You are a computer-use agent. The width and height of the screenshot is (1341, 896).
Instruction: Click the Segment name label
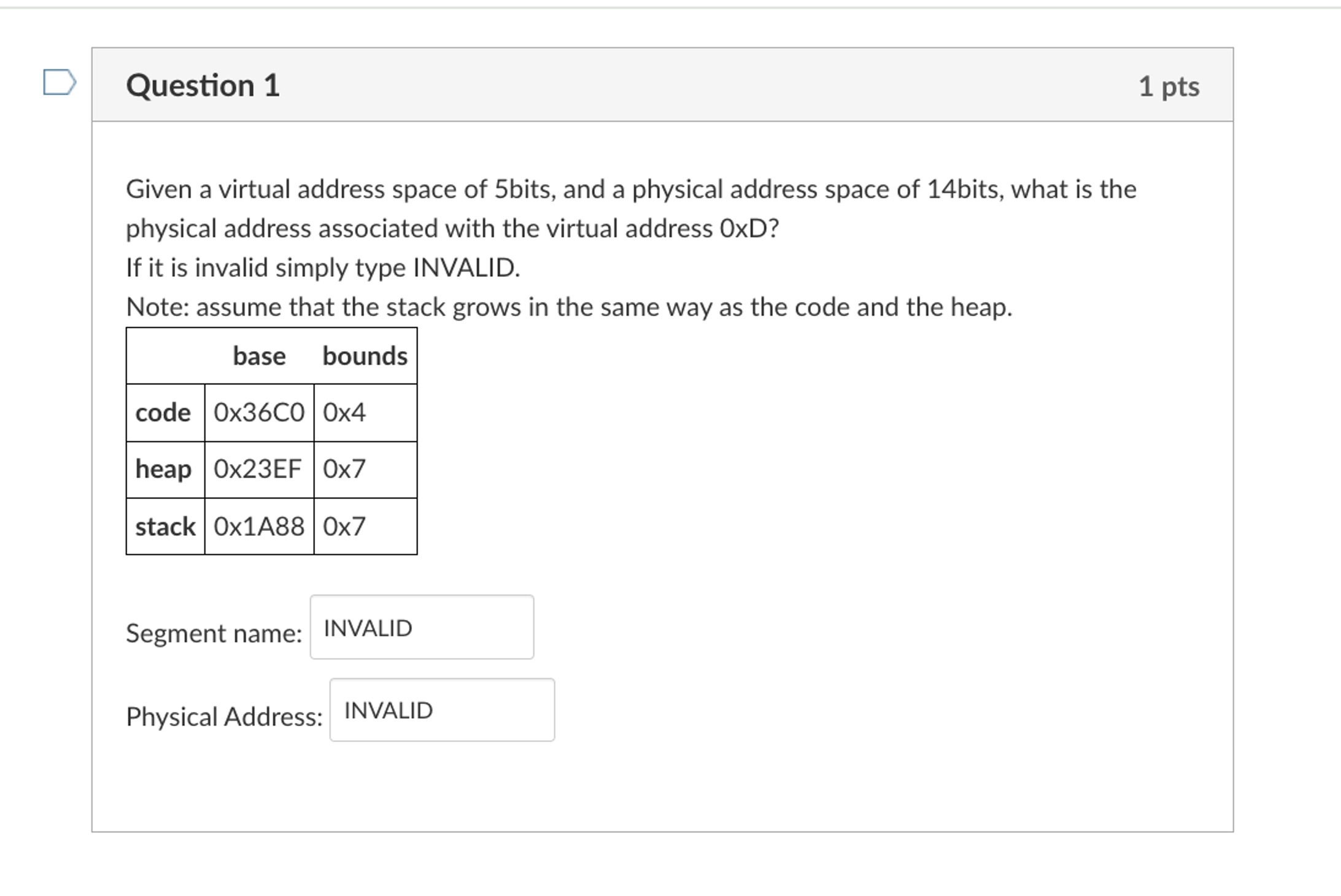[214, 633]
